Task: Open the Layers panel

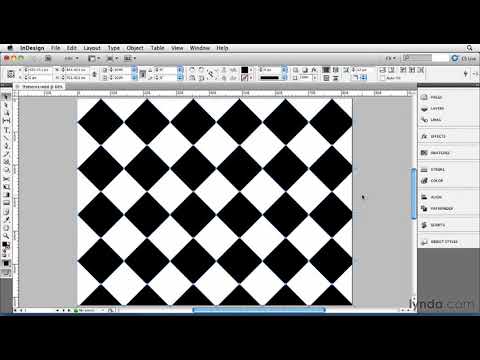Action: pyautogui.click(x=433, y=108)
